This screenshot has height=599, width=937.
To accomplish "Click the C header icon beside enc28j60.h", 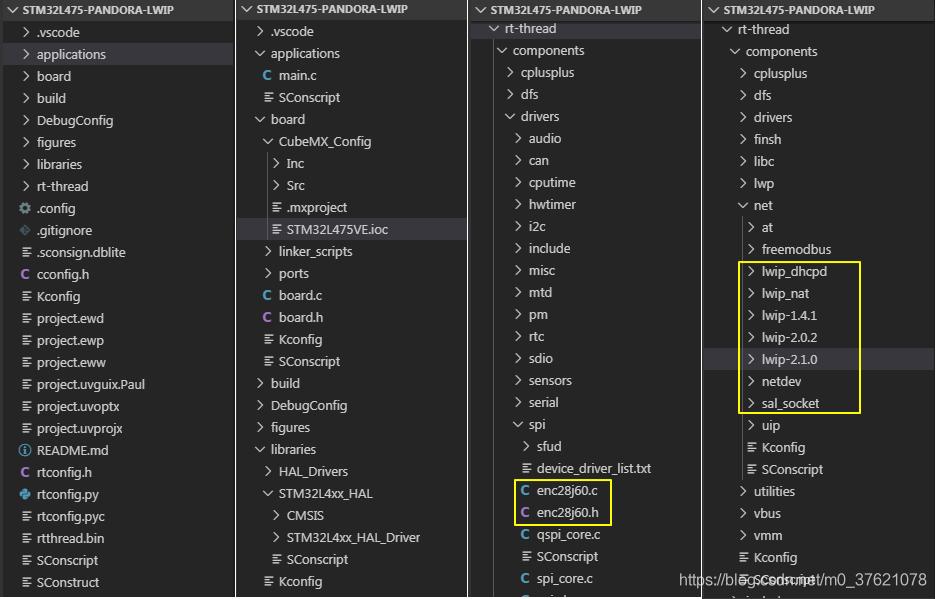I will coord(525,512).
